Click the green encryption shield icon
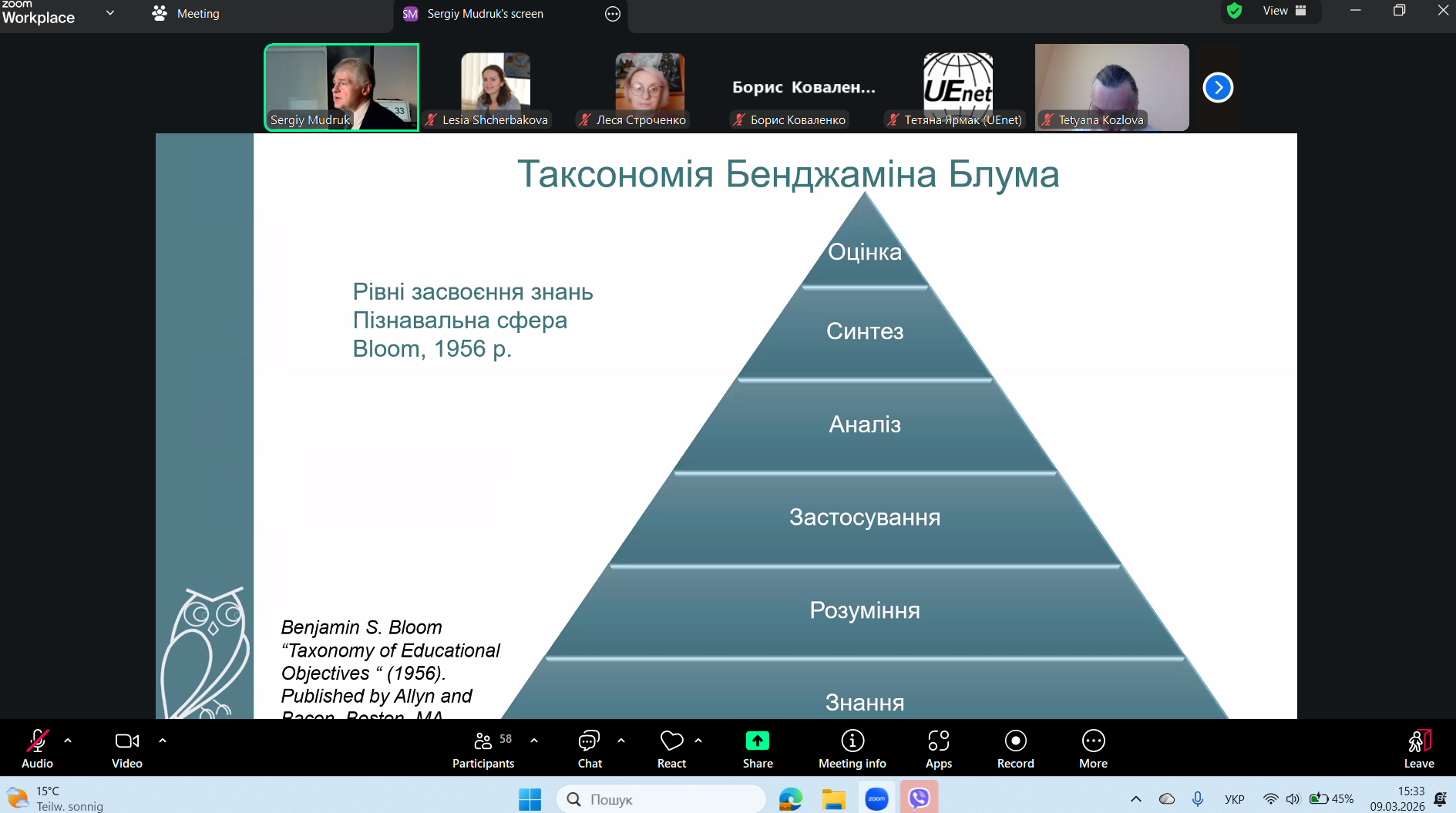This screenshot has width=1456, height=813. (x=1234, y=11)
